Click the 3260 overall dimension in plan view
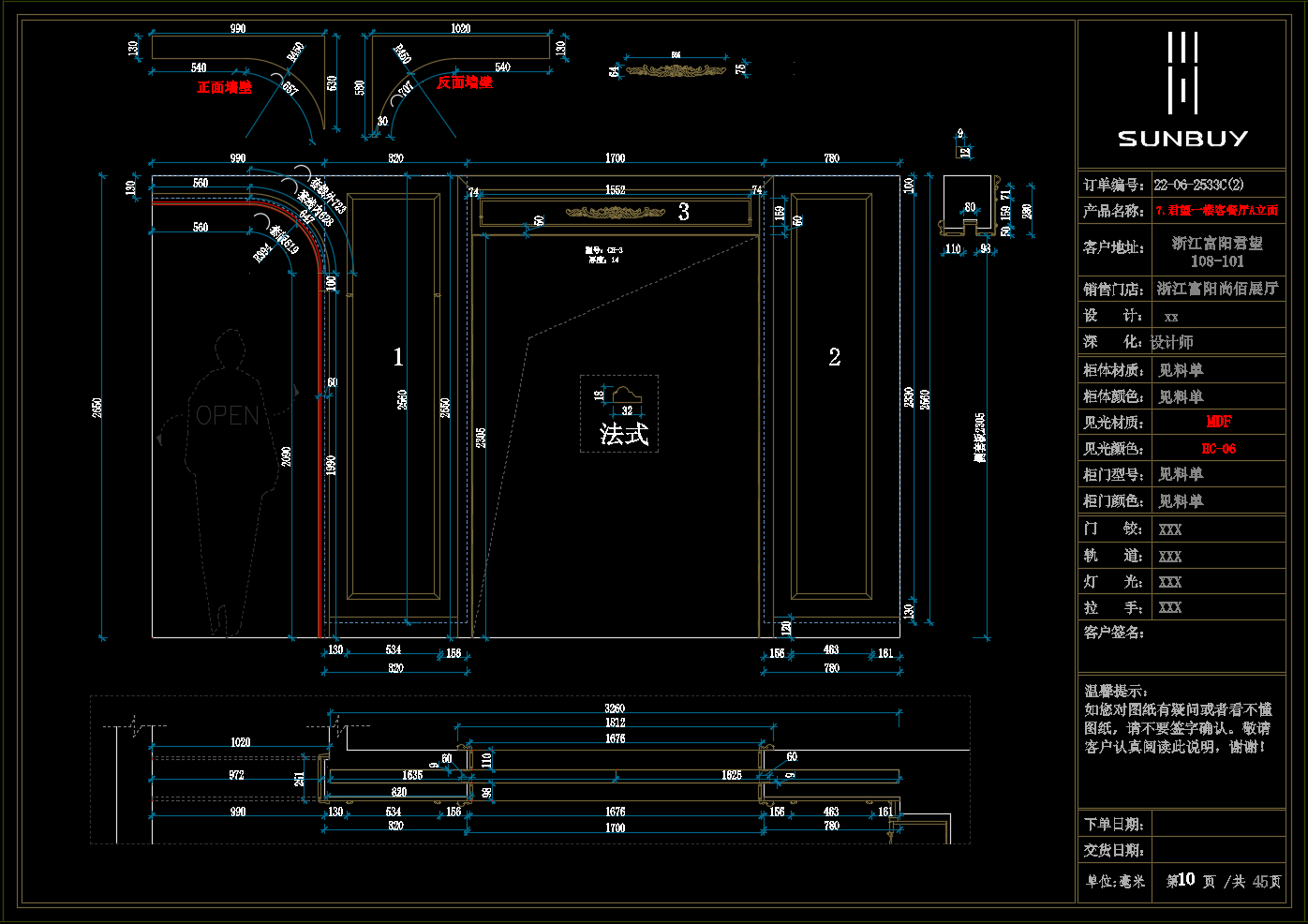 (x=615, y=708)
